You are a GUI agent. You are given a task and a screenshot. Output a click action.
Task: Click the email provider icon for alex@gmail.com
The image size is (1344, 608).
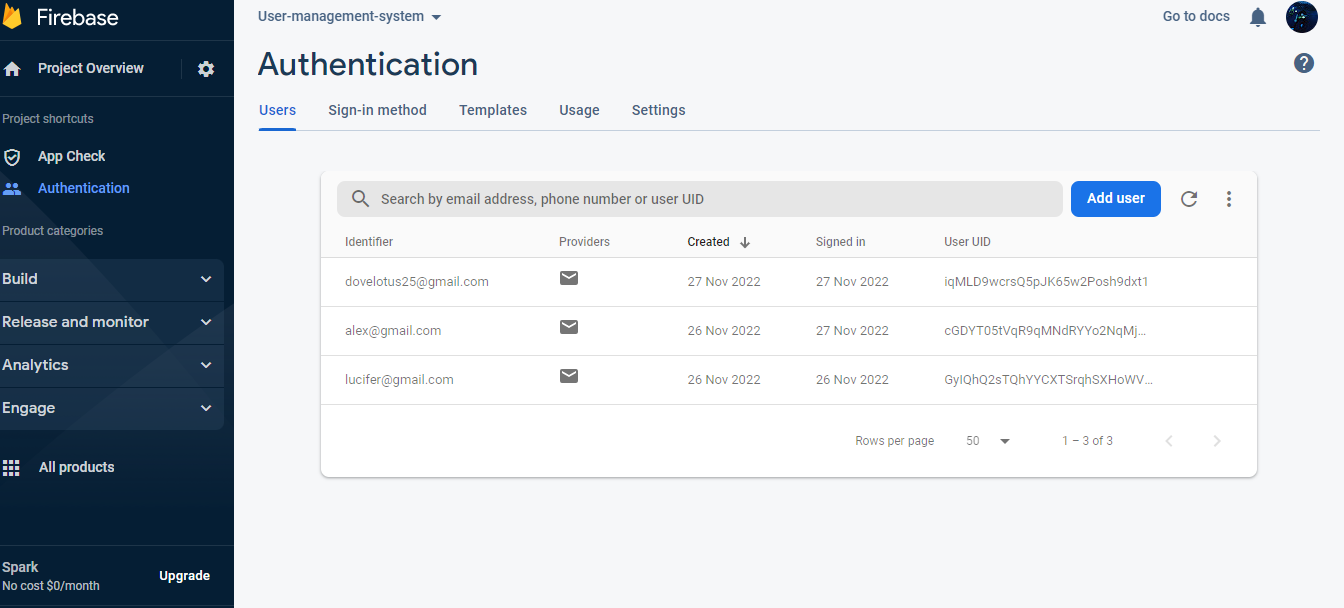click(x=569, y=327)
